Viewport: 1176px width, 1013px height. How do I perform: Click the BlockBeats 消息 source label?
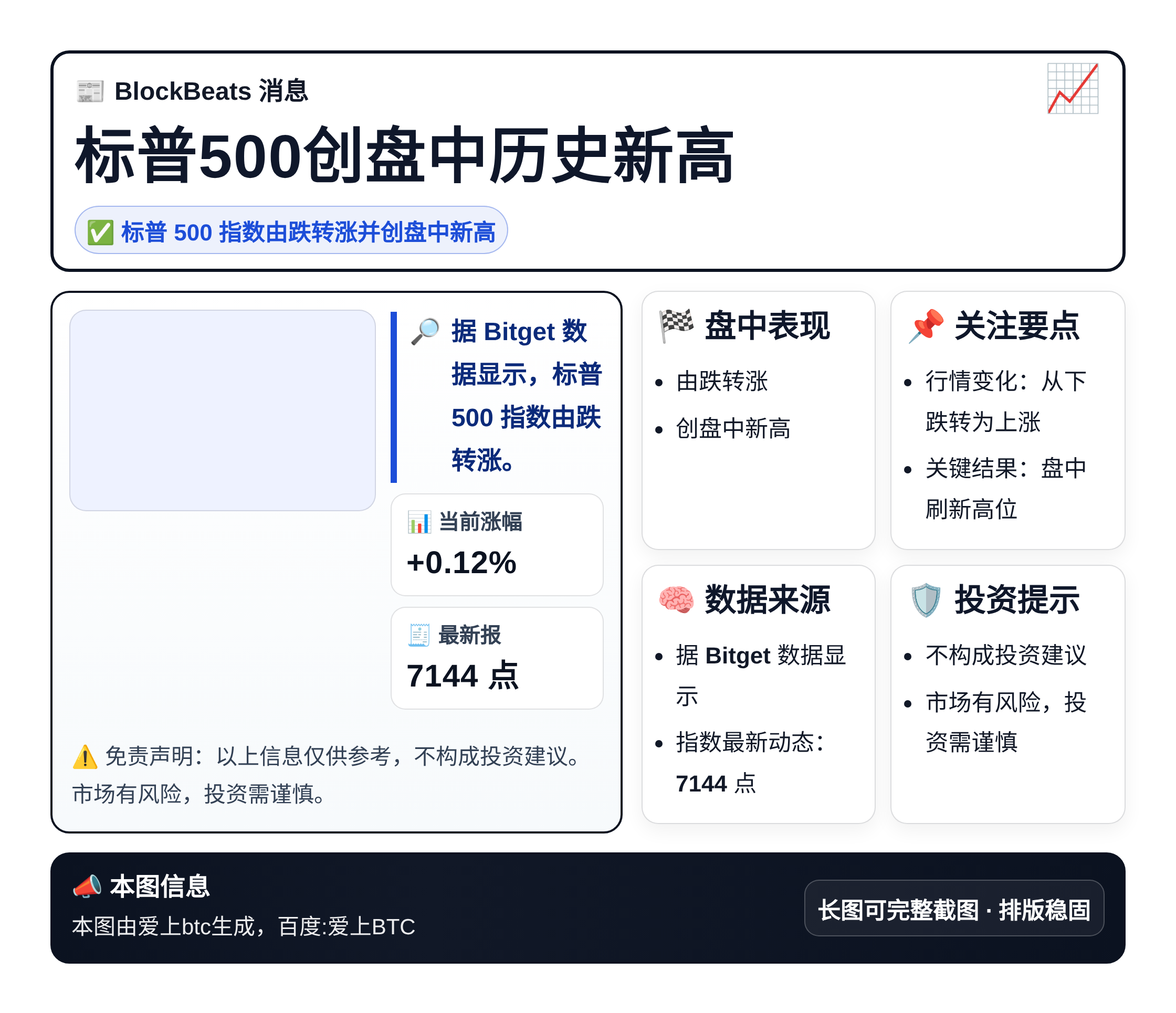[x=211, y=91]
